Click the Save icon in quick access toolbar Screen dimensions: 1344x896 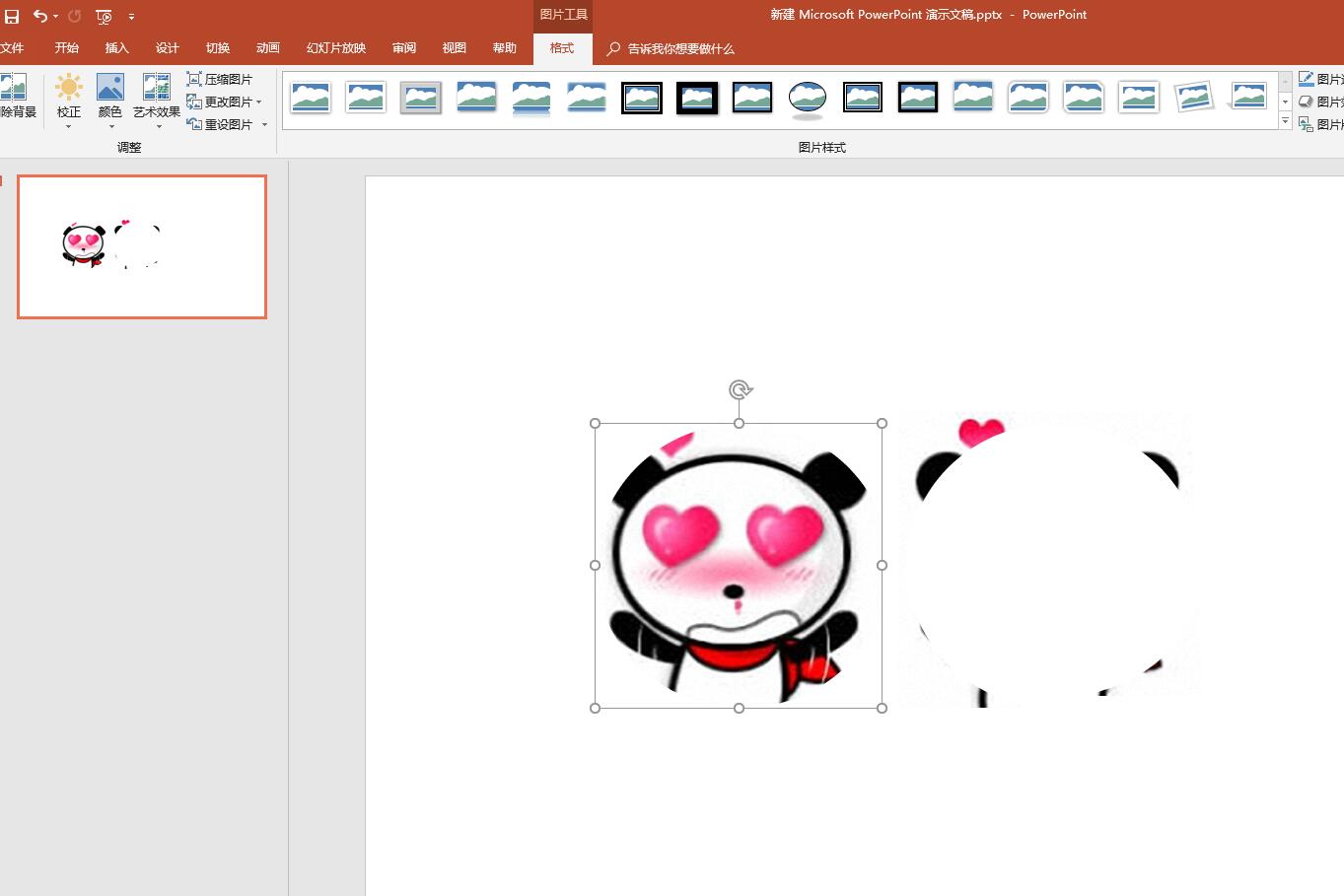pos(12,17)
